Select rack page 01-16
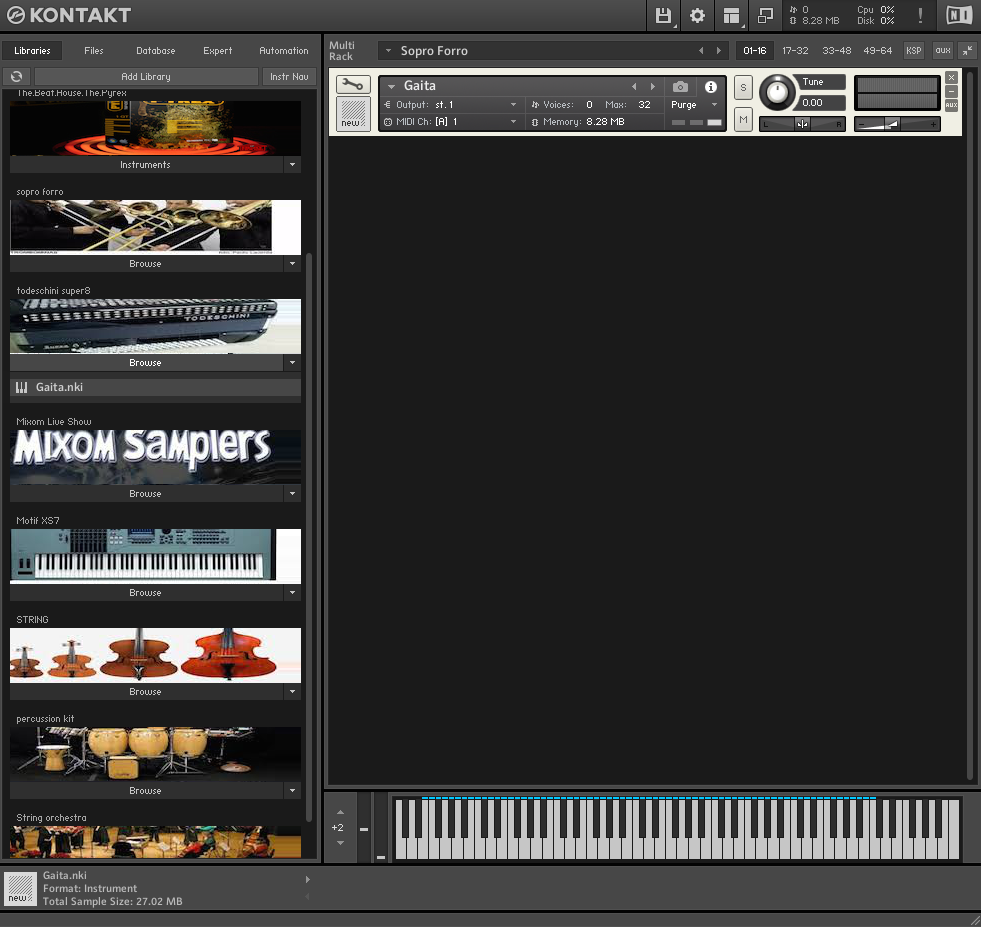Viewport: 981px width, 927px height. 755,51
